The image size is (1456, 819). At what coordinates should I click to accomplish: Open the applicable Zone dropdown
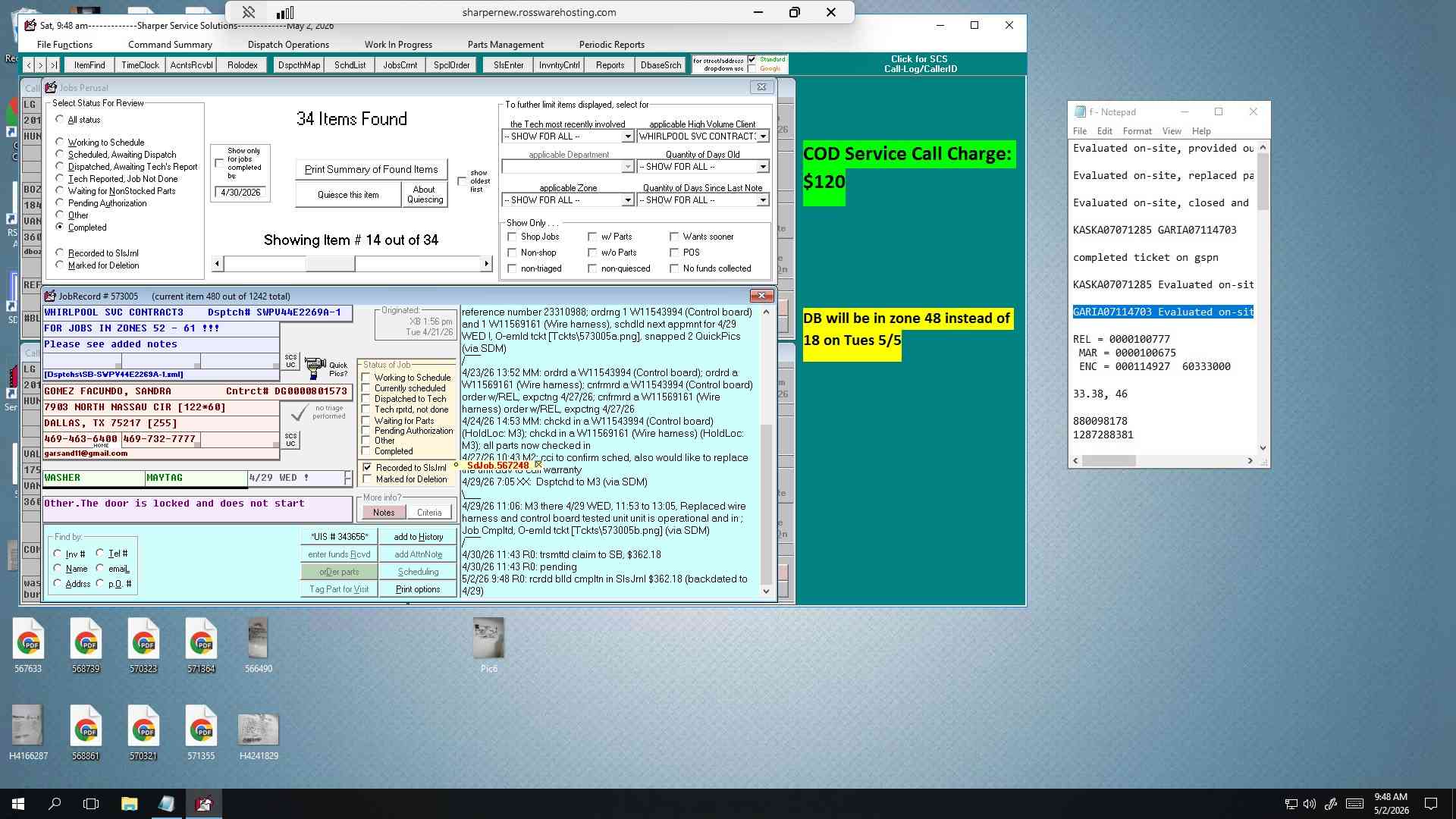tap(627, 200)
